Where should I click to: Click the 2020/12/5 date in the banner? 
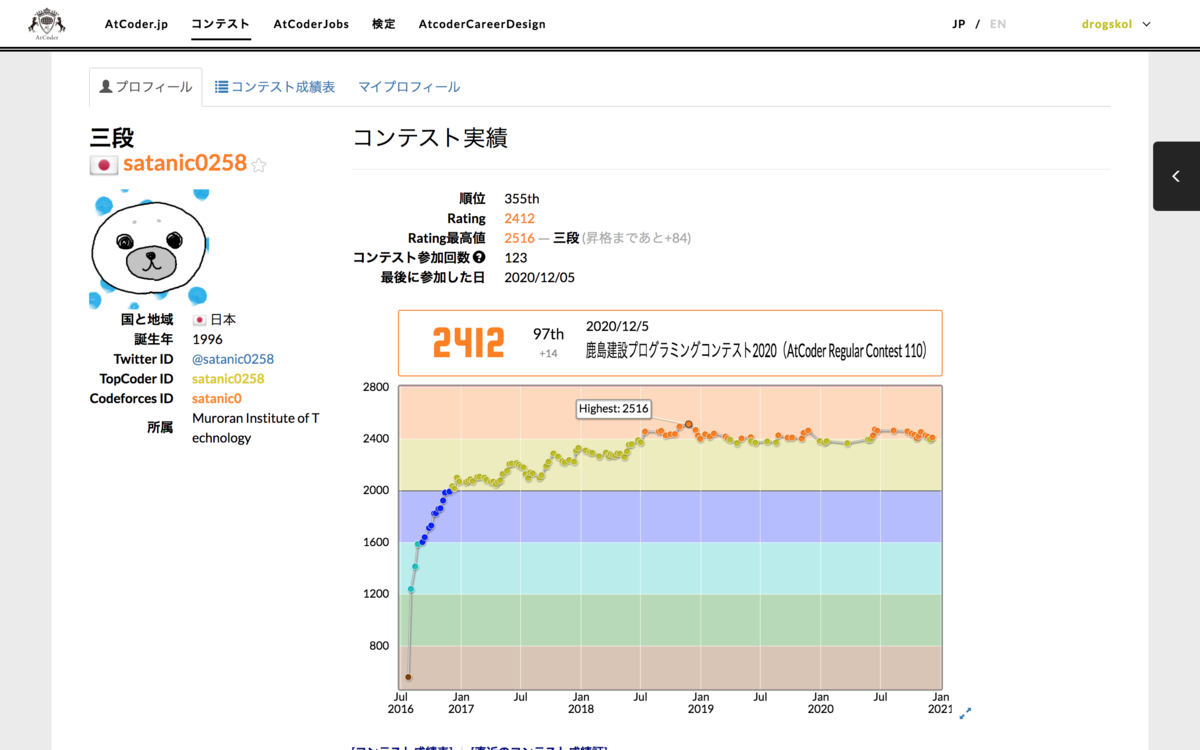pos(619,326)
